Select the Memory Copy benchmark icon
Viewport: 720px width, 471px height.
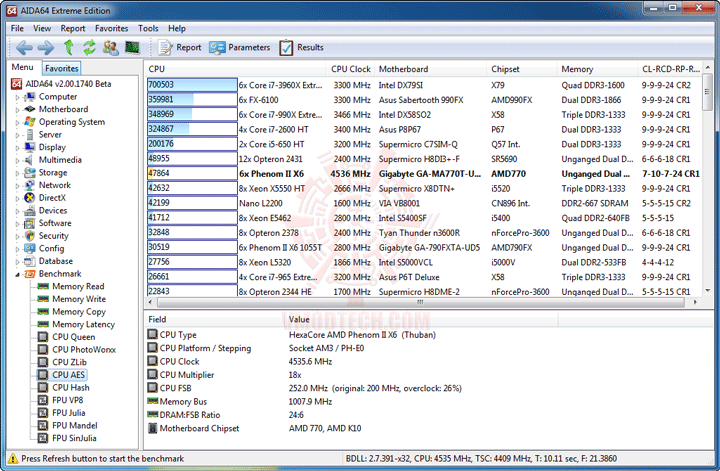pos(43,312)
